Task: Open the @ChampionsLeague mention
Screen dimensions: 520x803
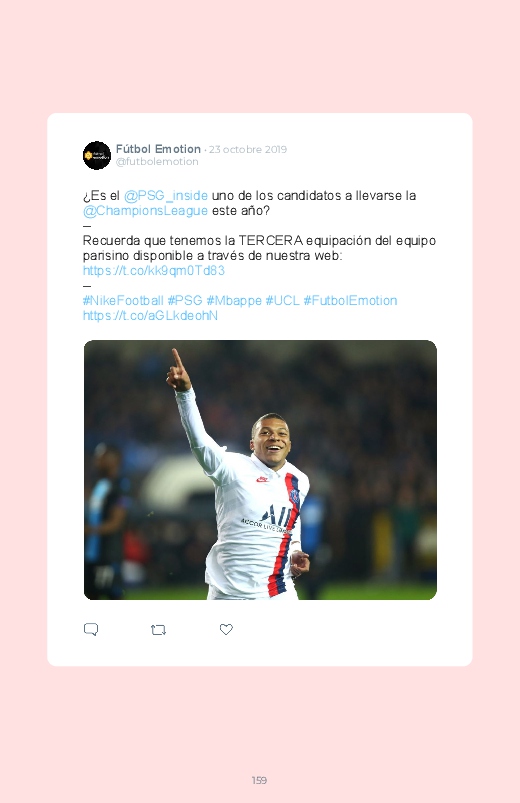Action: (x=145, y=210)
